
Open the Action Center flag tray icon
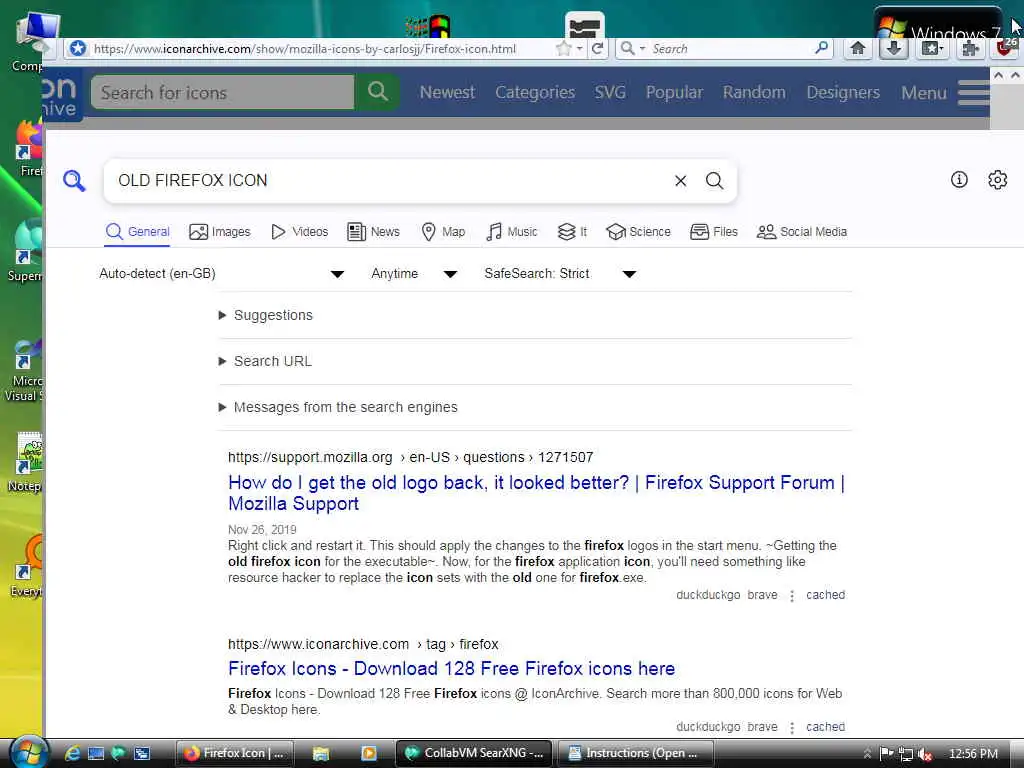(886, 753)
